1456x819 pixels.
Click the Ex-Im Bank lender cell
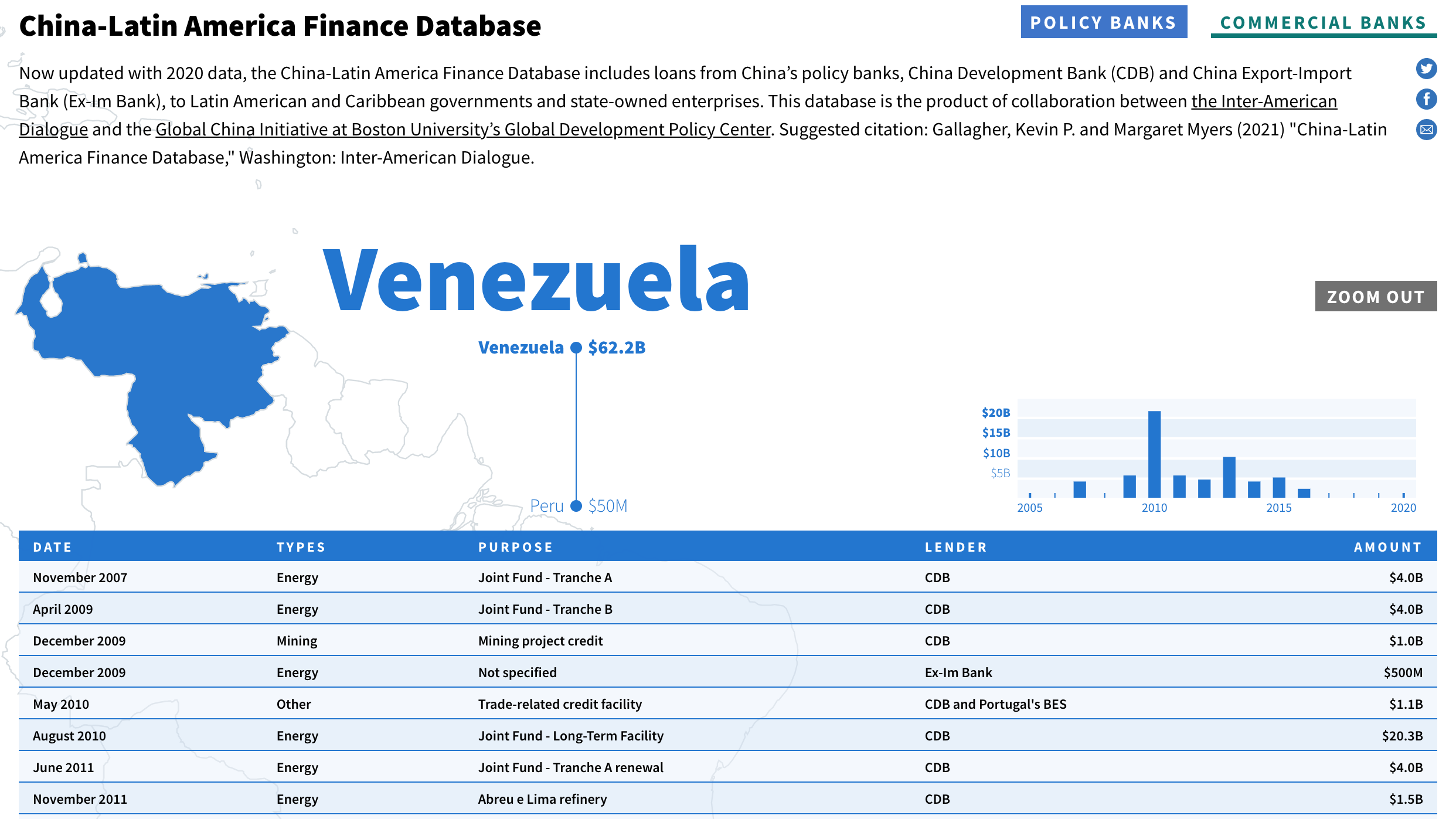point(958,672)
